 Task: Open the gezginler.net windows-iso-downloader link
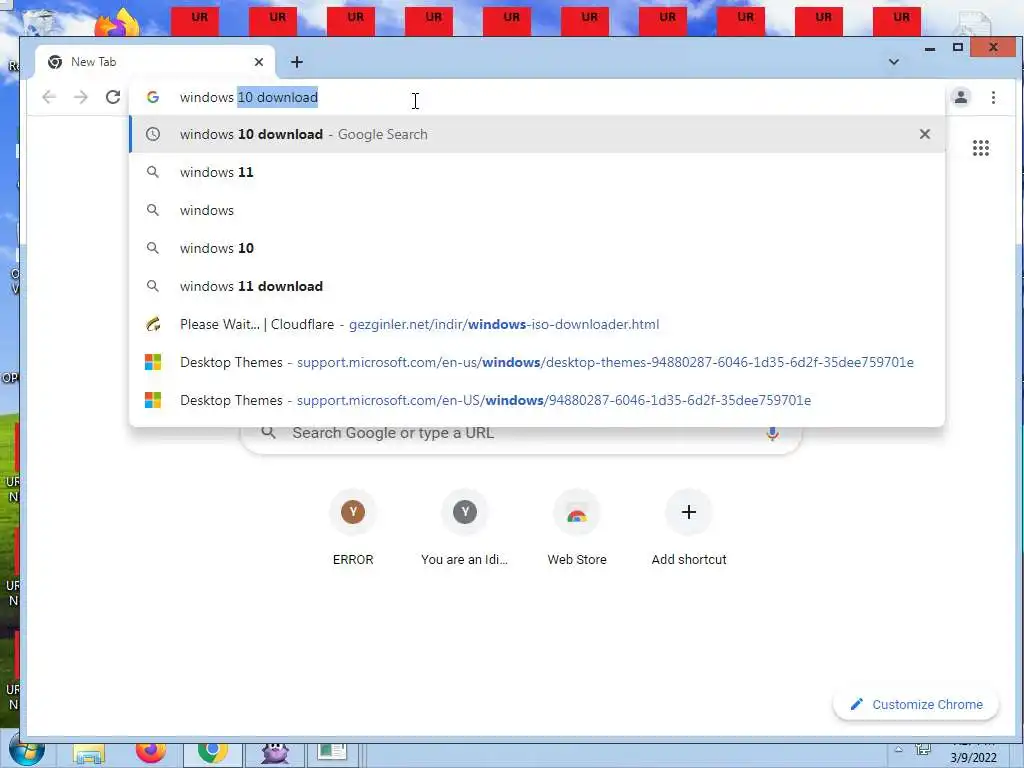[537, 325]
